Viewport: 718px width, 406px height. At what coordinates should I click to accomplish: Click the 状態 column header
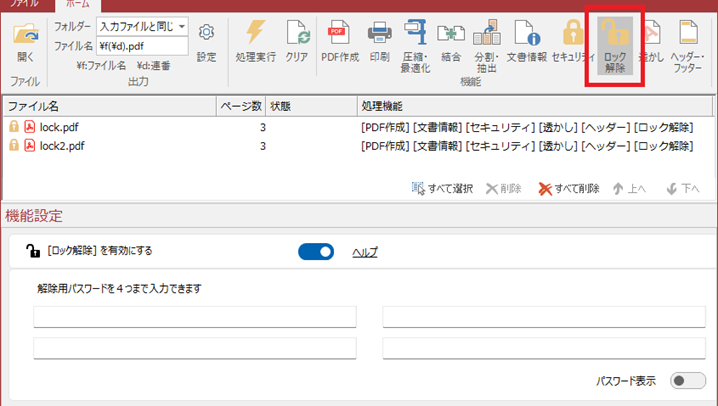click(311, 106)
